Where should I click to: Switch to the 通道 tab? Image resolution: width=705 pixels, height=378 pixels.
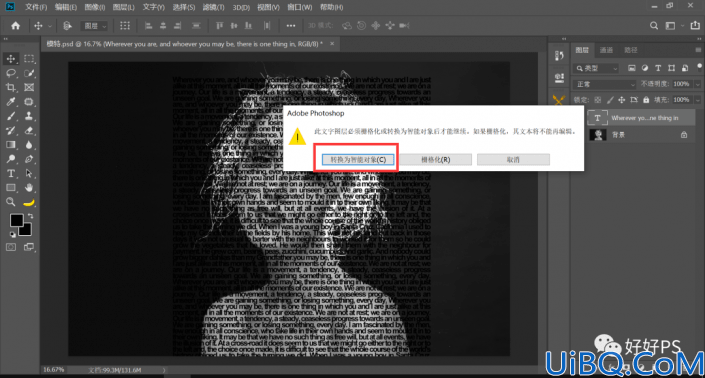(x=606, y=50)
